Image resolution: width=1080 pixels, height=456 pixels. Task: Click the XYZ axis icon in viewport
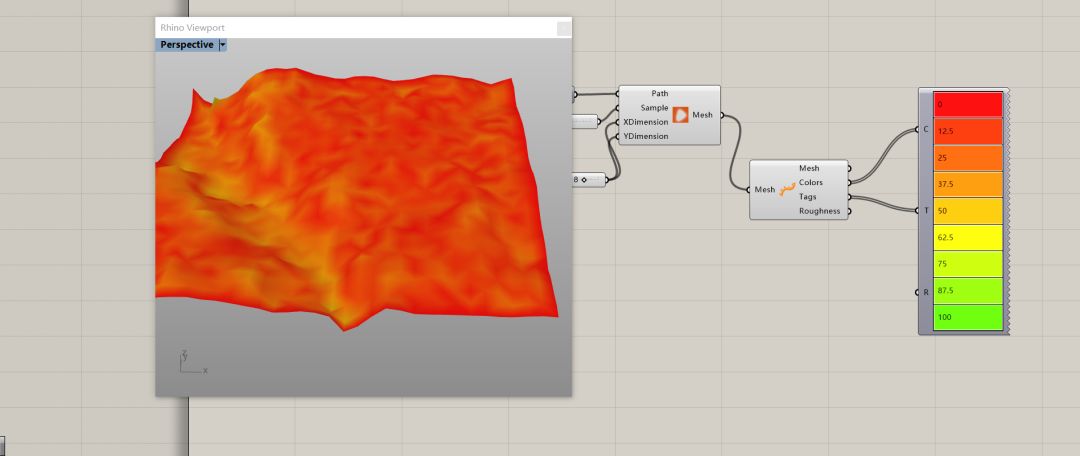190,362
